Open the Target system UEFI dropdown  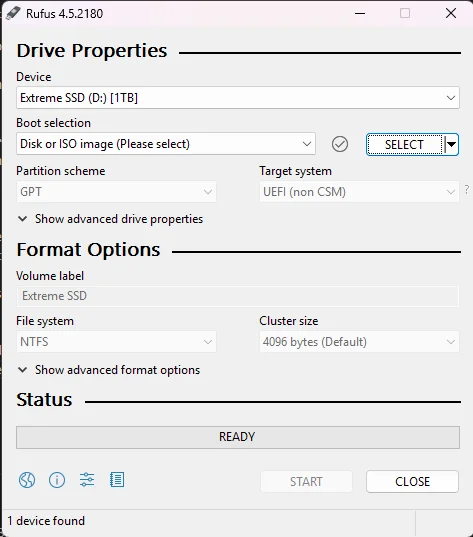point(359,192)
